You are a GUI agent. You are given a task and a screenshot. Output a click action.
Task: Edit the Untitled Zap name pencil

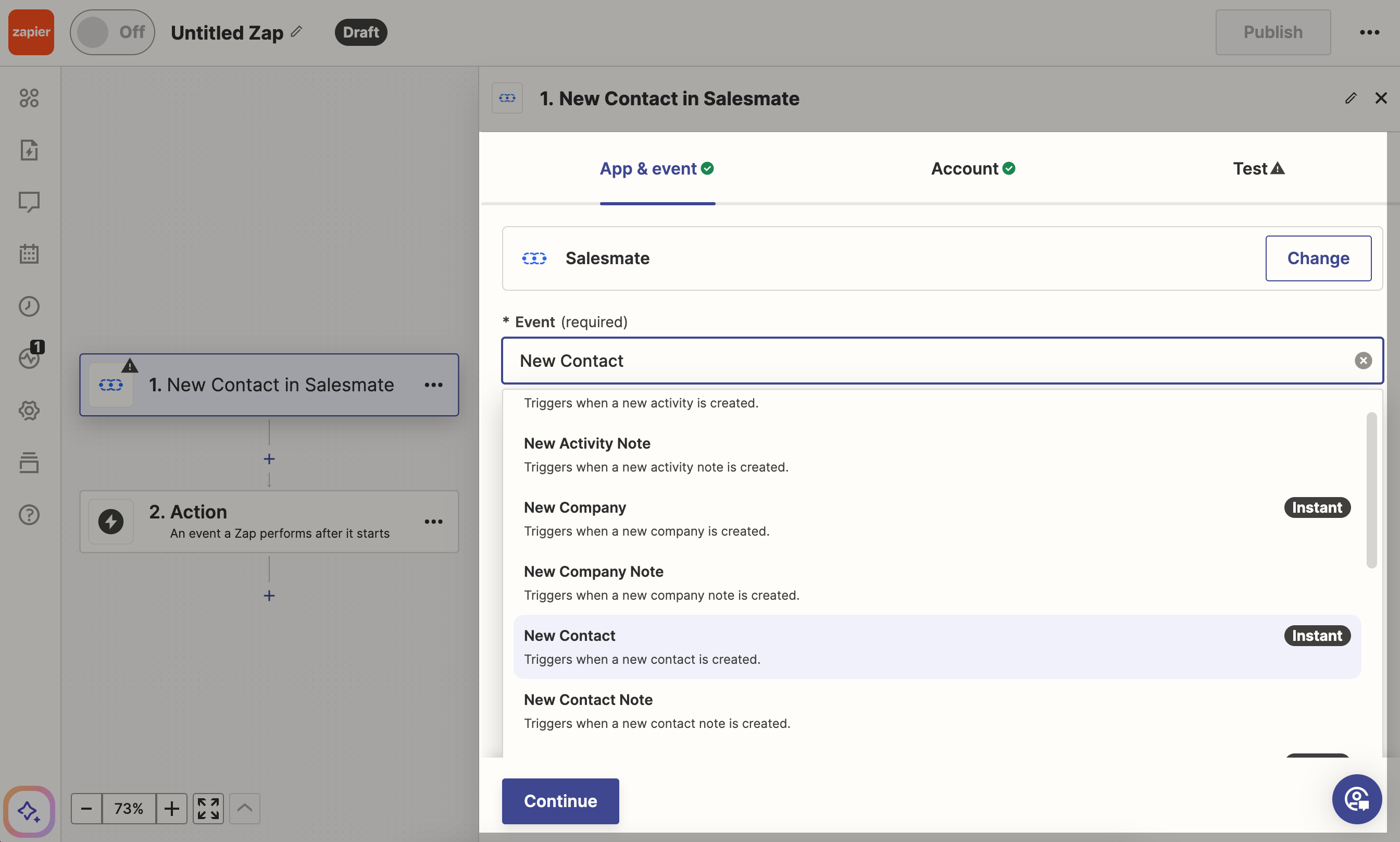point(296,32)
